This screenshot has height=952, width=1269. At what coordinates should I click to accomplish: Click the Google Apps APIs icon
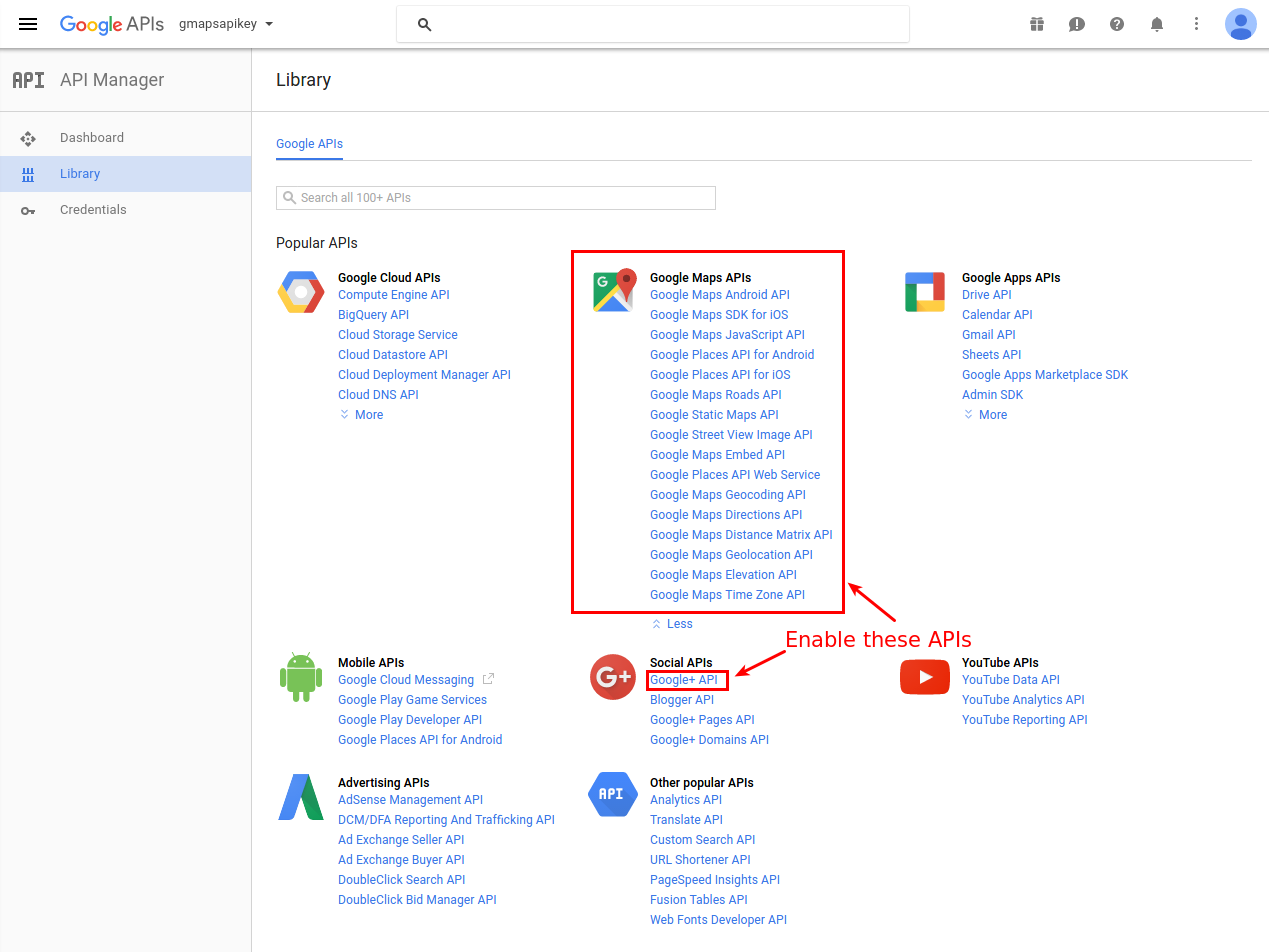[925, 291]
